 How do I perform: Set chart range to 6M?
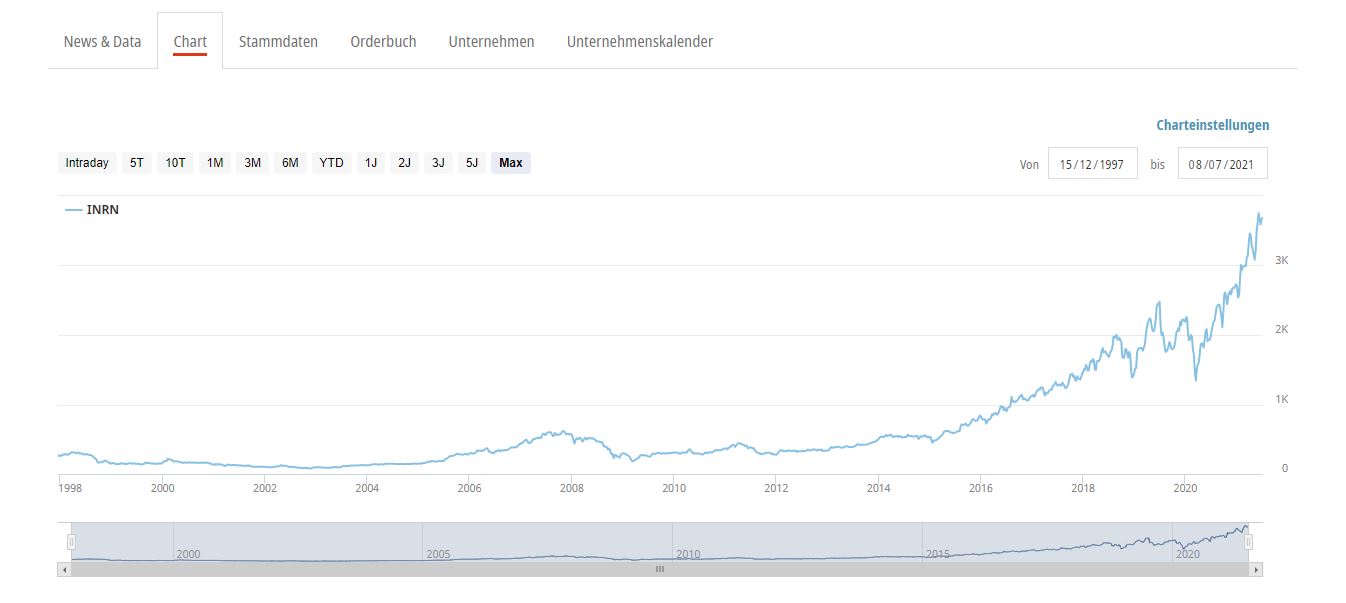290,163
